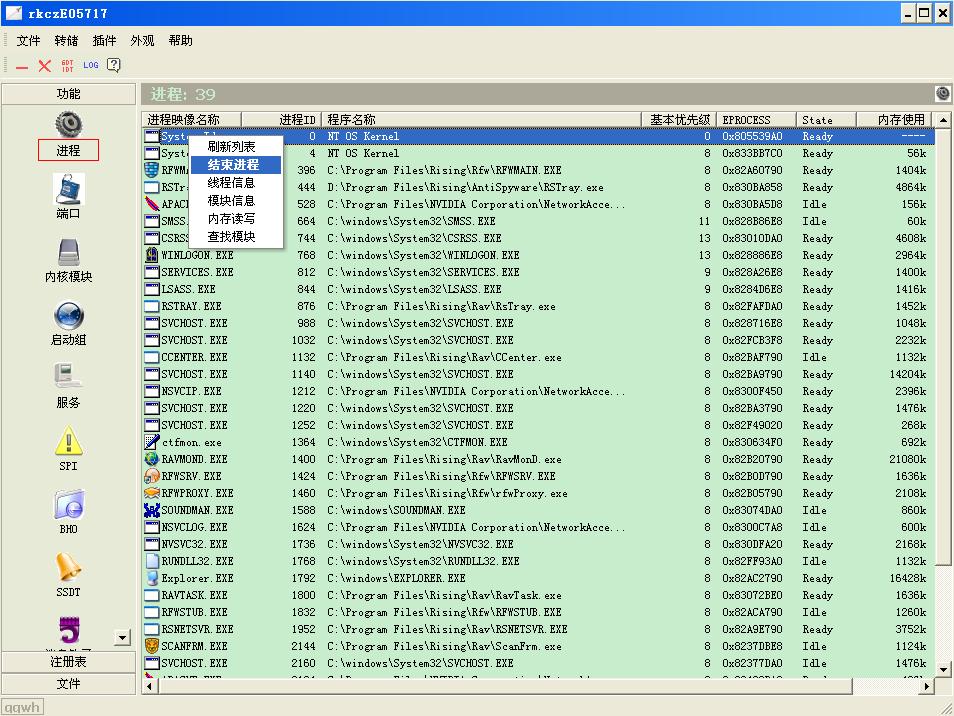This screenshot has width=954, height=716.
Task: Click the vertical scrollbar thumb
Action: [943, 347]
